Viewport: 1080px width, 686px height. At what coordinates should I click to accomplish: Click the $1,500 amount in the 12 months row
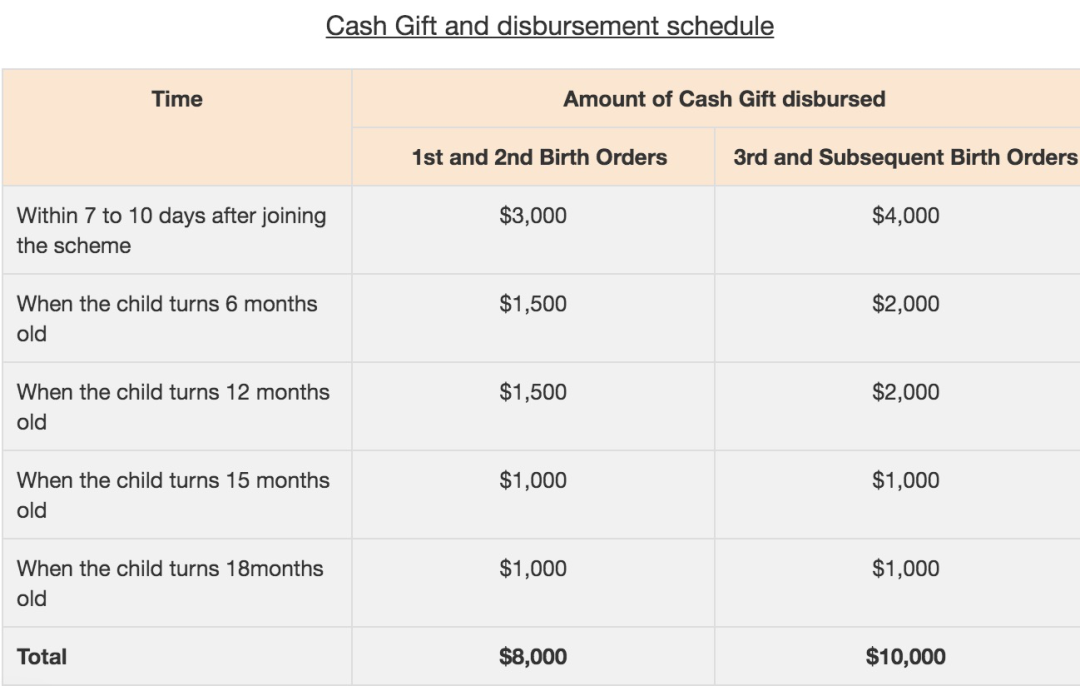coord(533,392)
